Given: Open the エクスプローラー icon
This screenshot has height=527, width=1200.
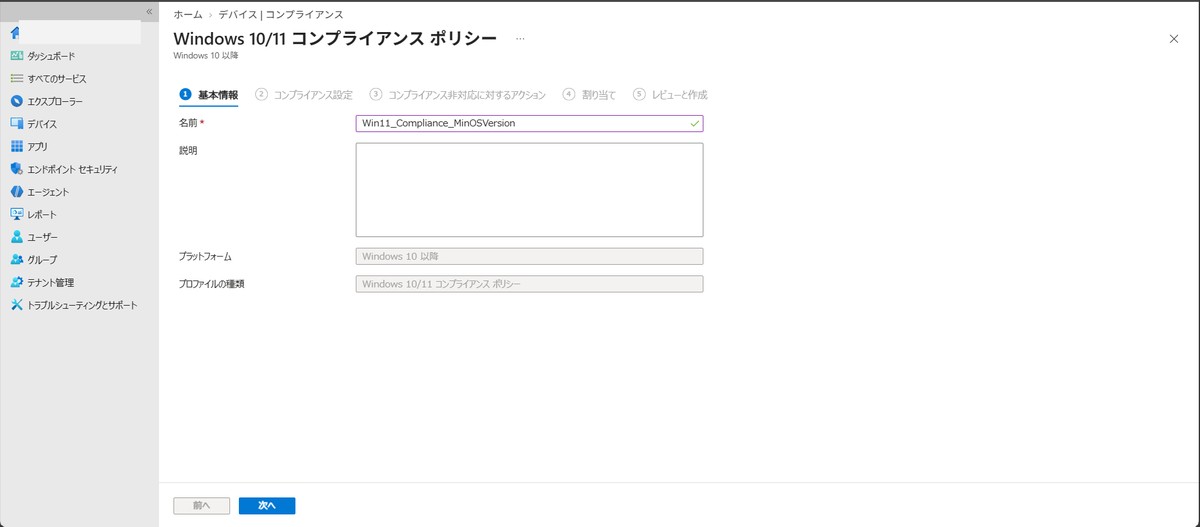Looking at the screenshot, I should [x=16, y=101].
